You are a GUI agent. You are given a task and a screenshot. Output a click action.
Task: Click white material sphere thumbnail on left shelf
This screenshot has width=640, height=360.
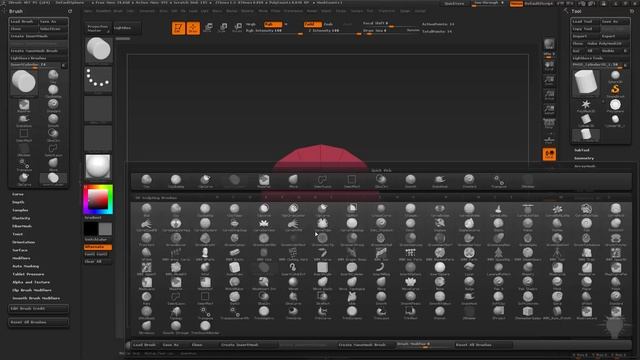point(98,167)
